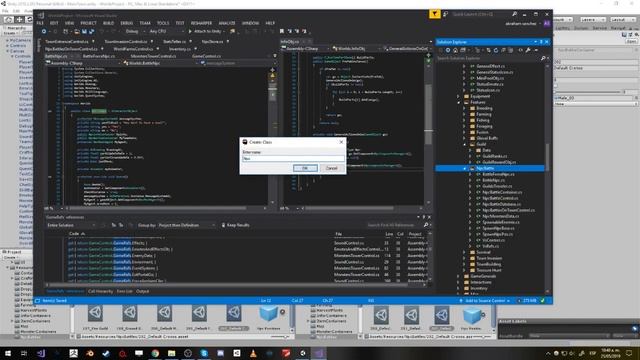Select the GuildRanks.cs file
This screenshot has width=640, height=360.
[x=495, y=156]
